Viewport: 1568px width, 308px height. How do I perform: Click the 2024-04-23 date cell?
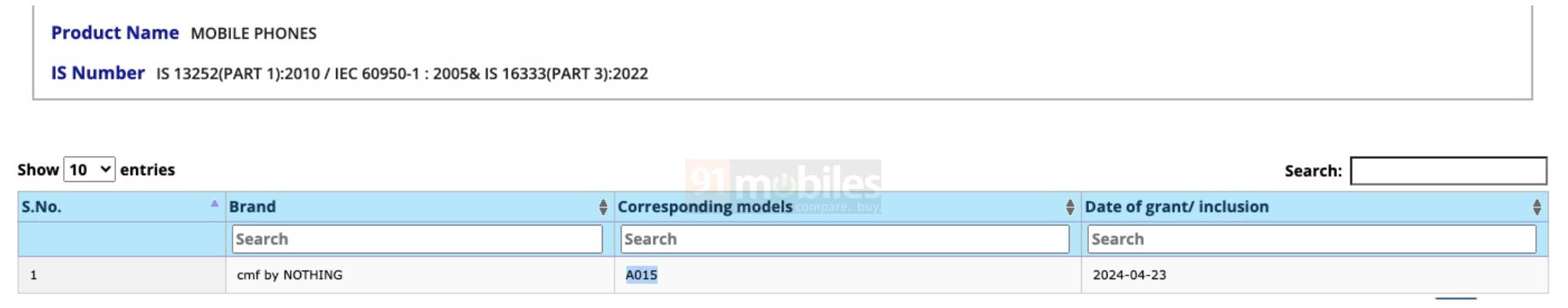pyautogui.click(x=1129, y=275)
